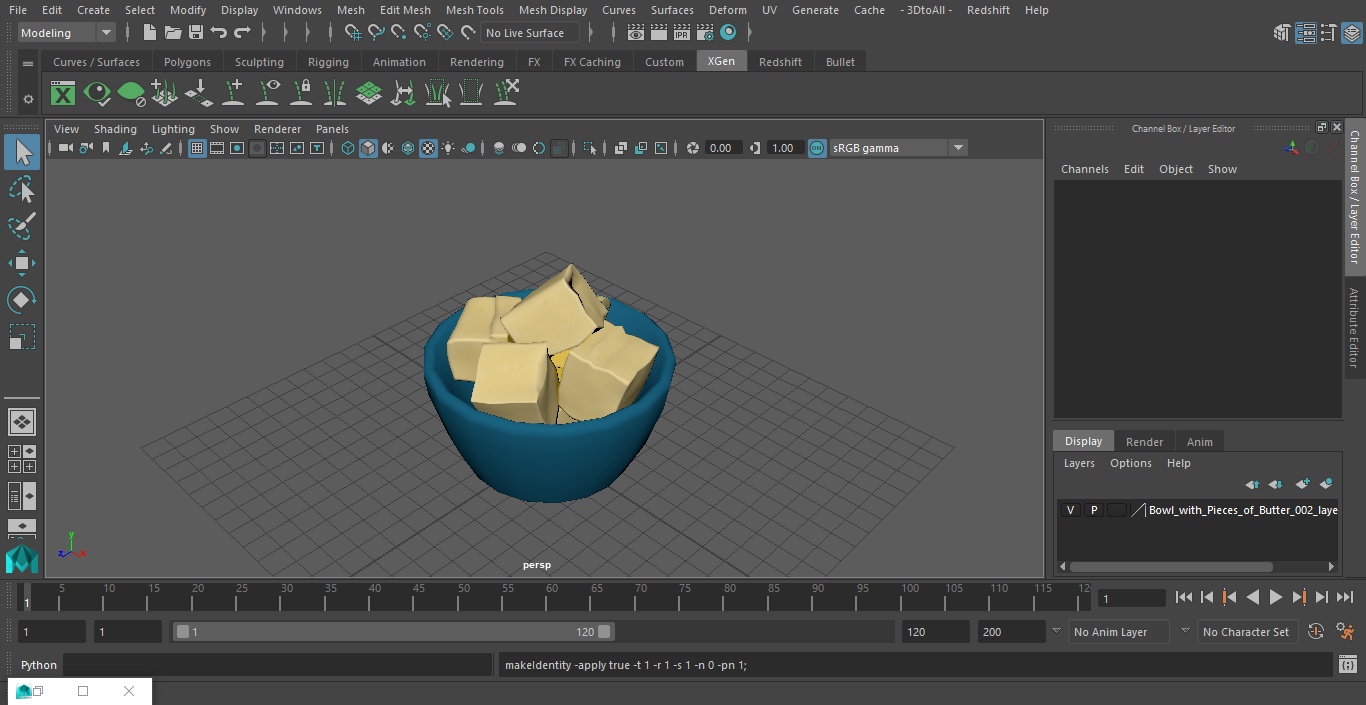
Task: Click the time range slider bar
Action: tap(394, 632)
